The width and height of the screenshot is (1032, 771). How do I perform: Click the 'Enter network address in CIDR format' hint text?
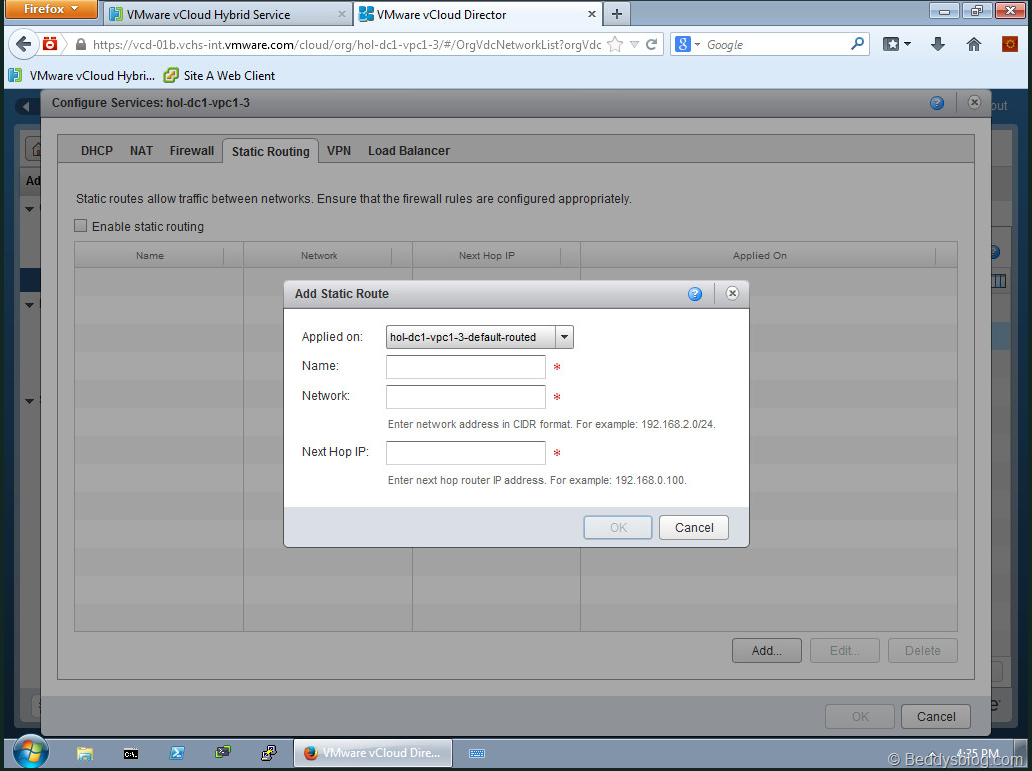(552, 424)
